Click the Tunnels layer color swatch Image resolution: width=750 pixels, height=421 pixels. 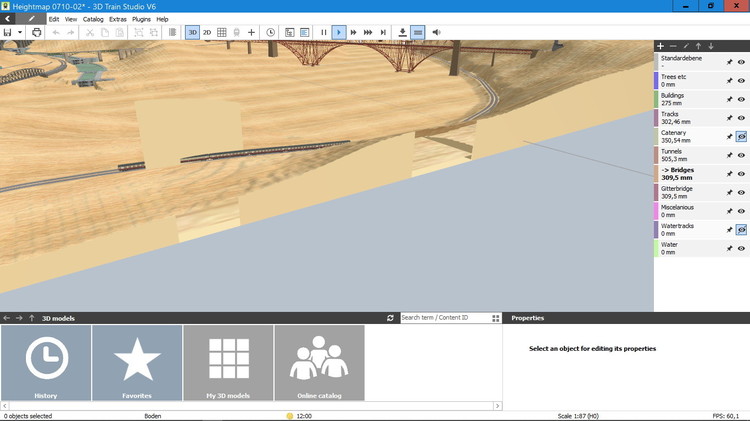657,155
